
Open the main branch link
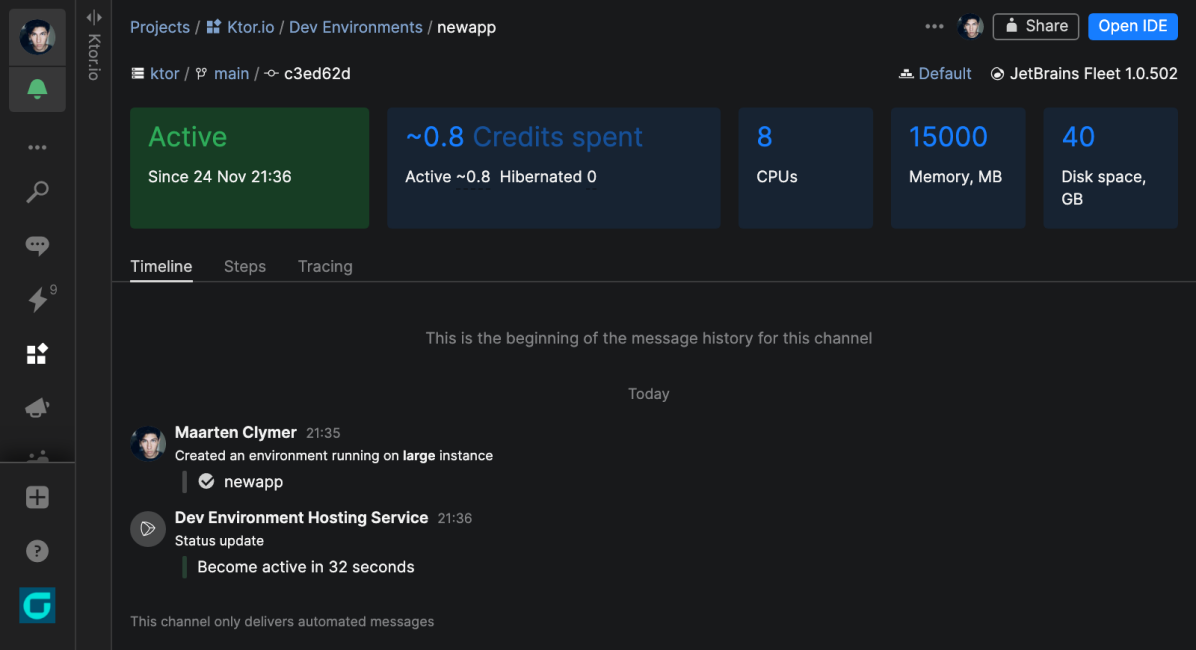(x=231, y=74)
